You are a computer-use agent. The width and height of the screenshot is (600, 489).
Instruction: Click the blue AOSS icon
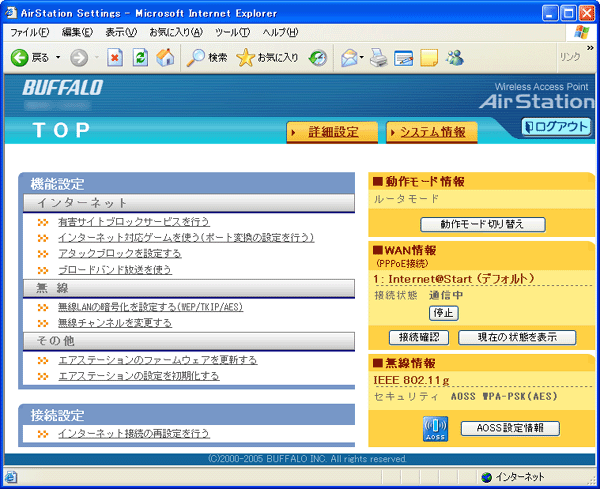[435, 429]
